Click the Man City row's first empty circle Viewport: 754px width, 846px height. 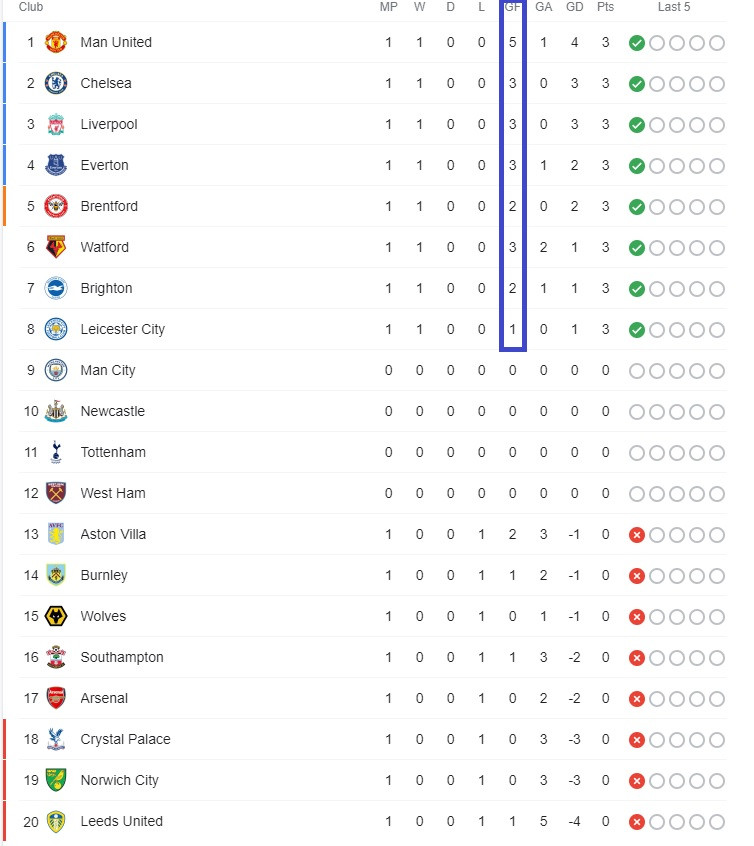tap(637, 371)
